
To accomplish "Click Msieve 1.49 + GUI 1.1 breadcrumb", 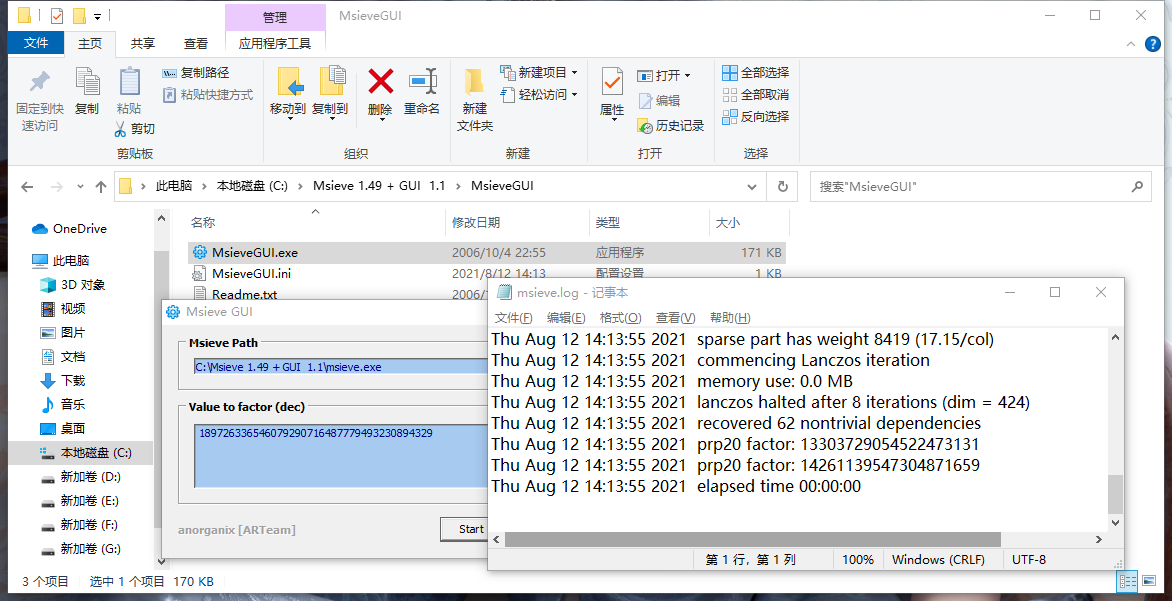I will coord(379,186).
